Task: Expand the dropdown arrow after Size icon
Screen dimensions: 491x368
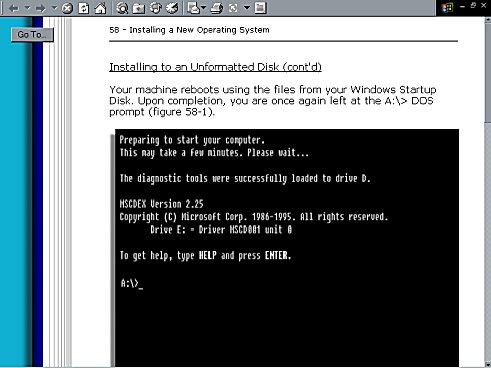Action: [x=247, y=7]
